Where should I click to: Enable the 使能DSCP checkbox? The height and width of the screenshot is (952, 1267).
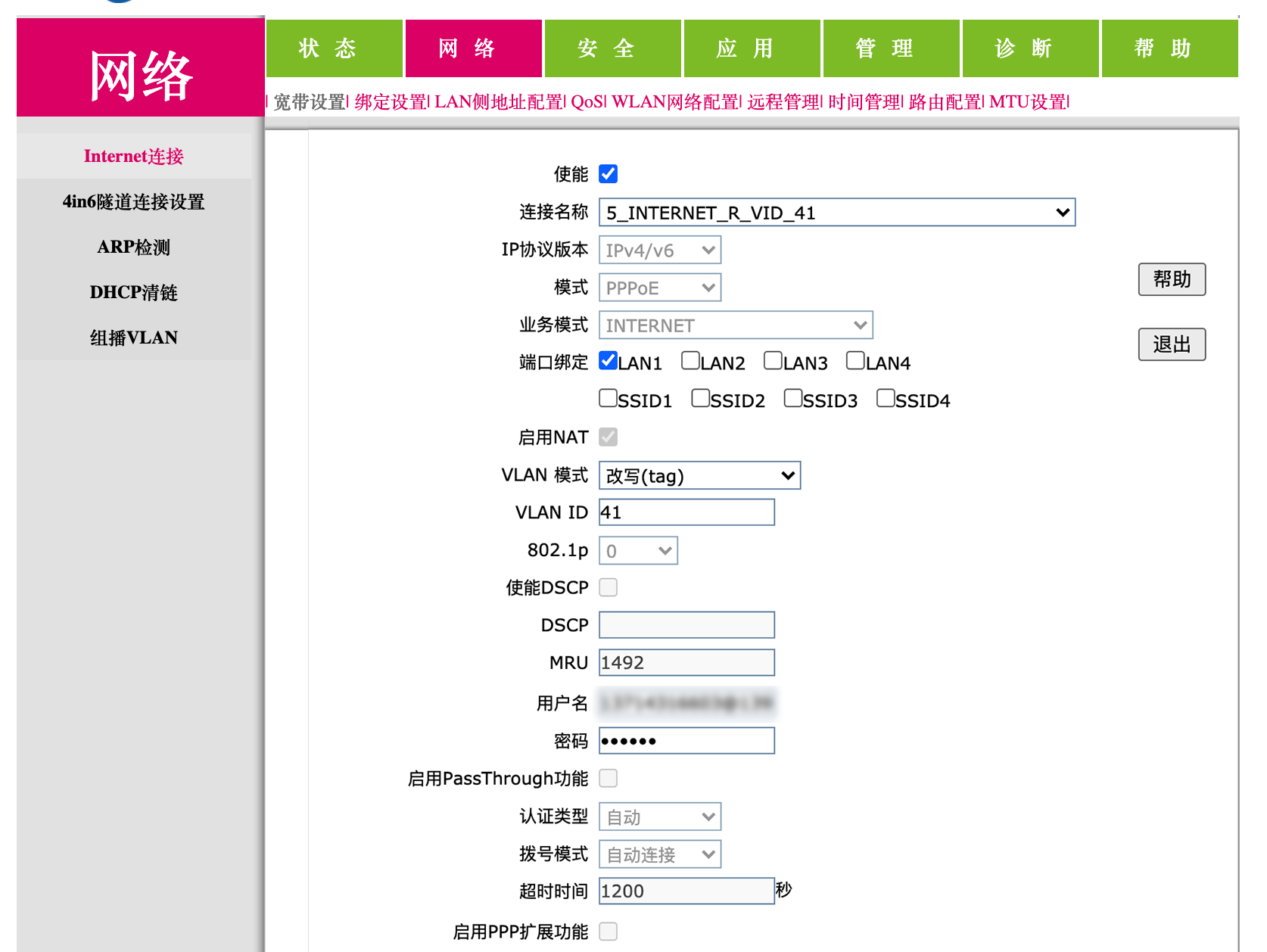608,586
